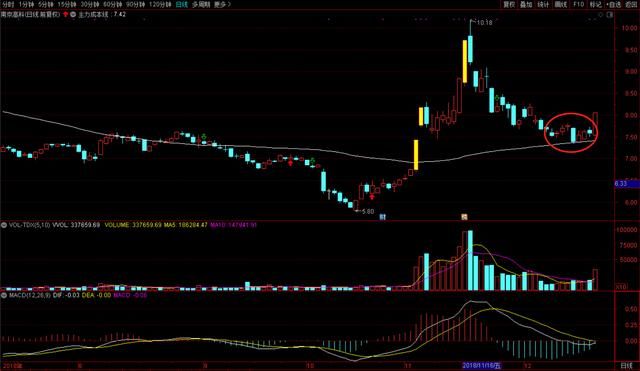
Task: Click the MACD indicator round icon
Action: pyautogui.click(x=4, y=295)
